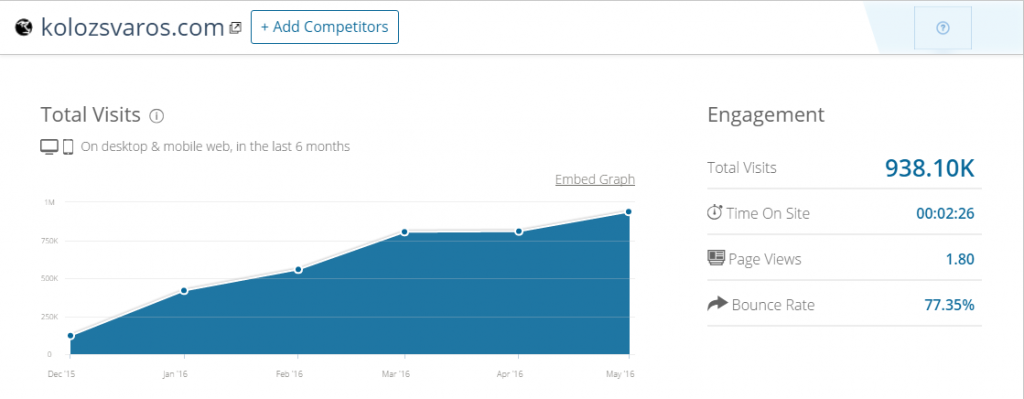This screenshot has height=399, width=1024.
Task: Click the 938.10K total visits value
Action: tap(930, 168)
